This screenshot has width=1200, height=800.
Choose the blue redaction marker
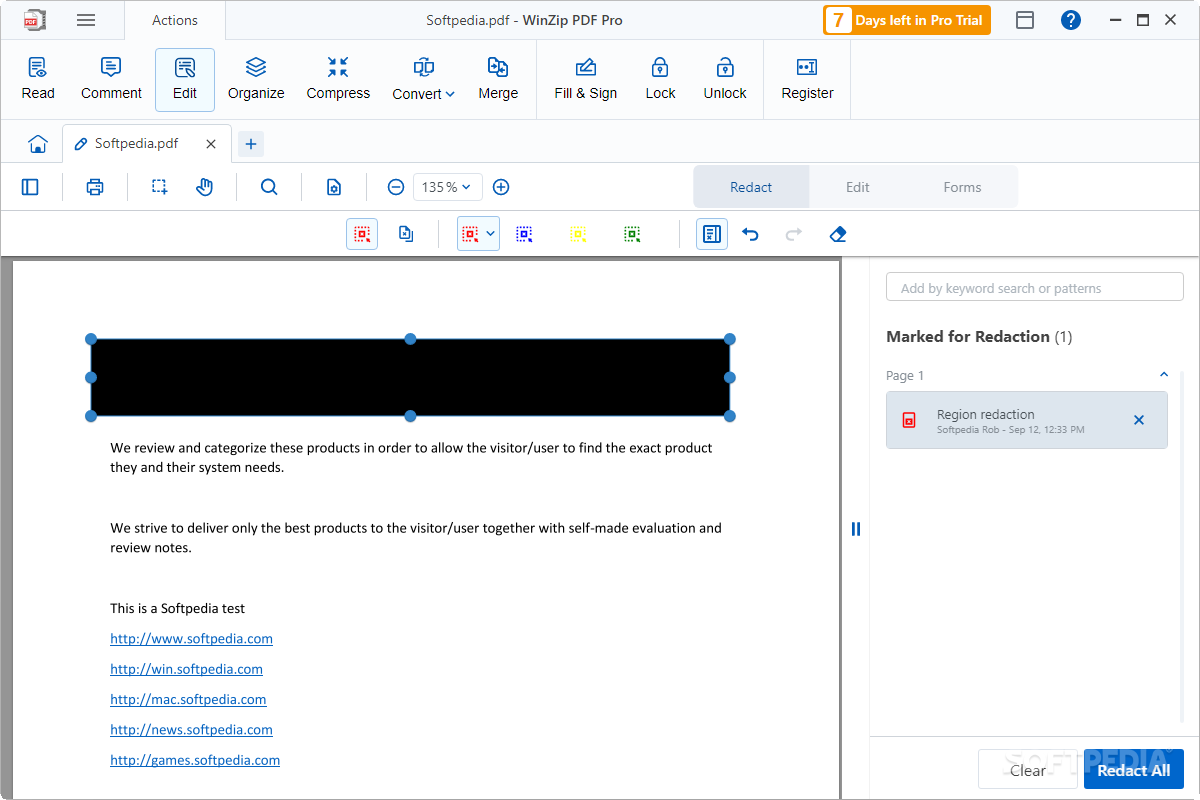pyautogui.click(x=524, y=234)
